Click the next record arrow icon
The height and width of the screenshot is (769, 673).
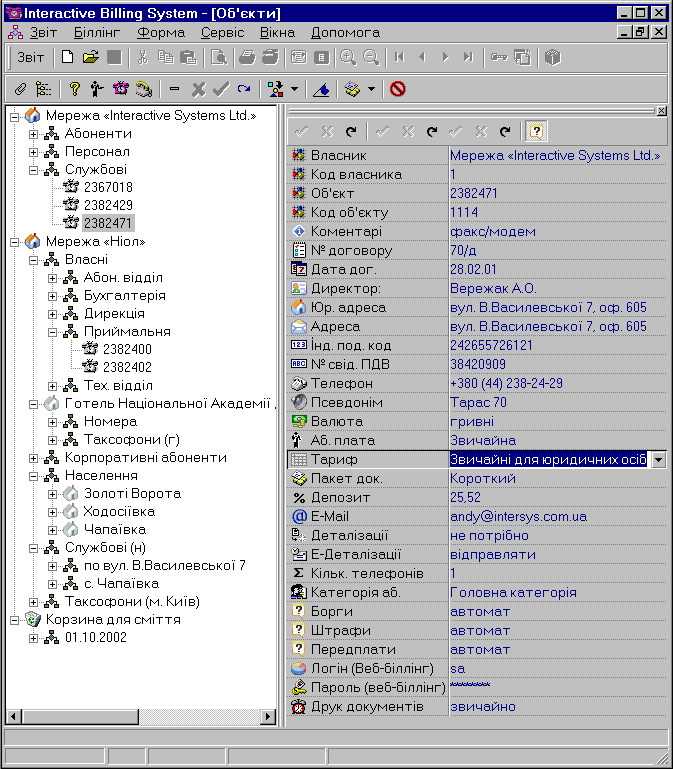coord(445,57)
